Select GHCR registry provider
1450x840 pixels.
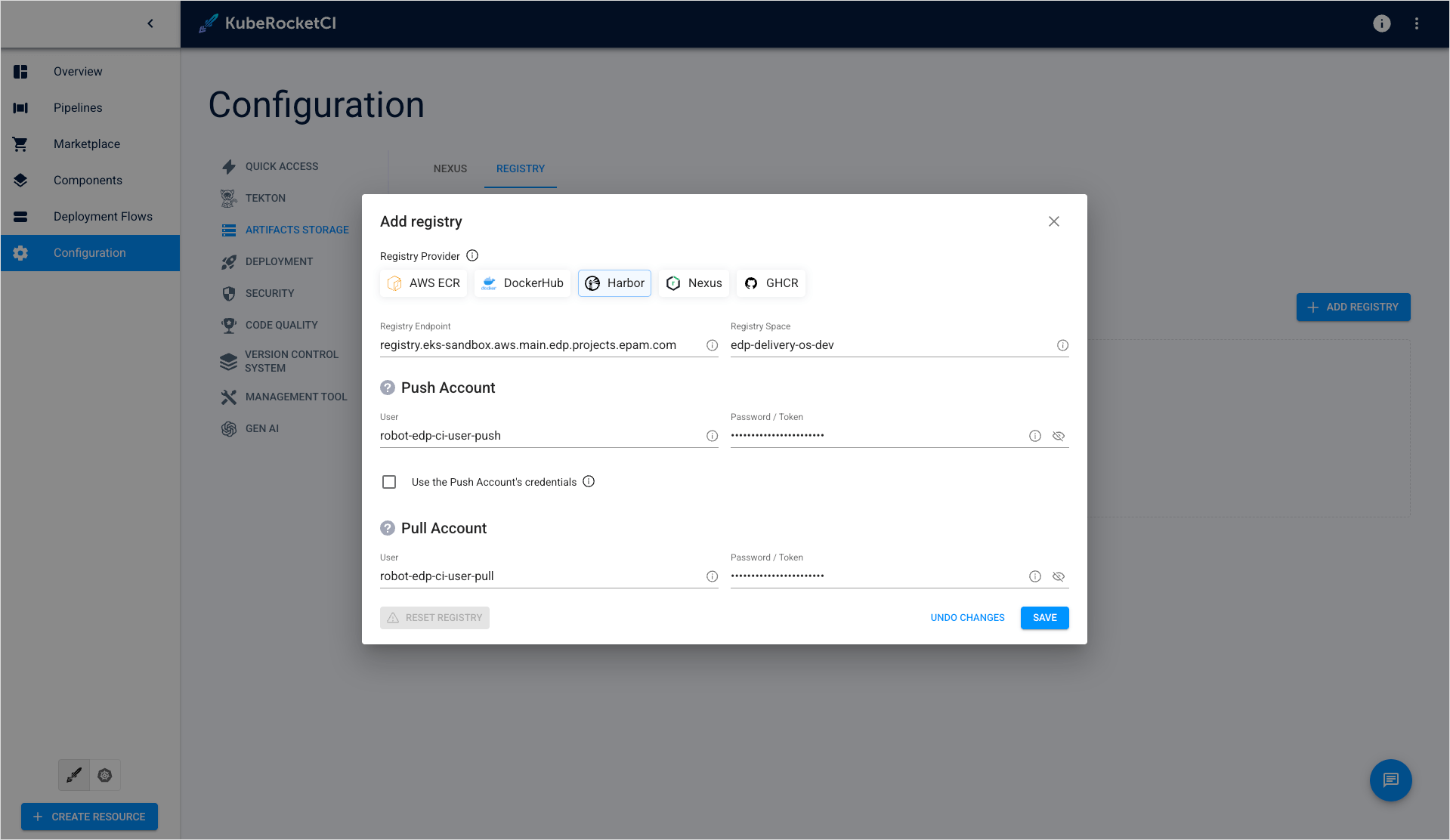click(771, 283)
